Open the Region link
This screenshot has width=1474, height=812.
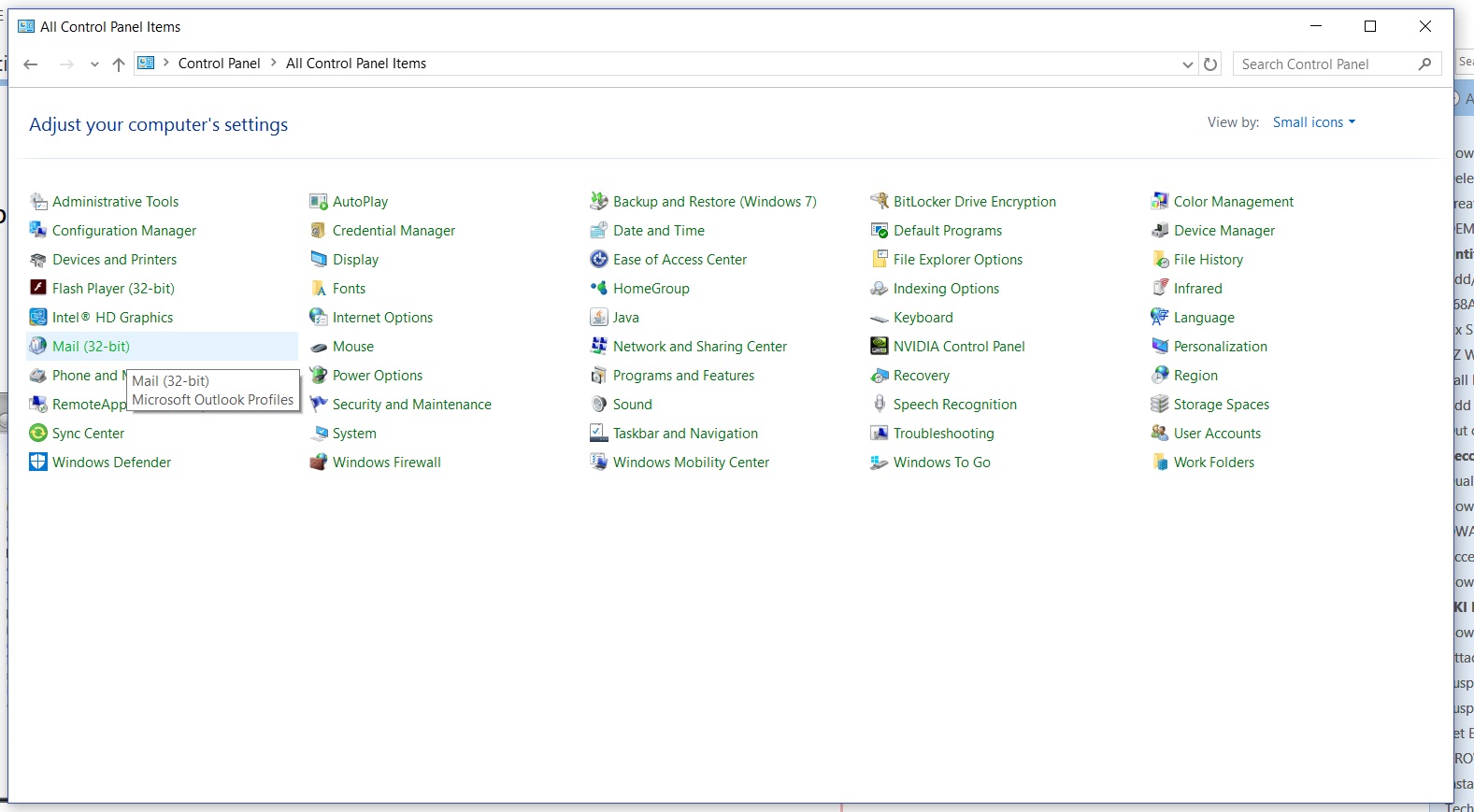click(x=1195, y=376)
